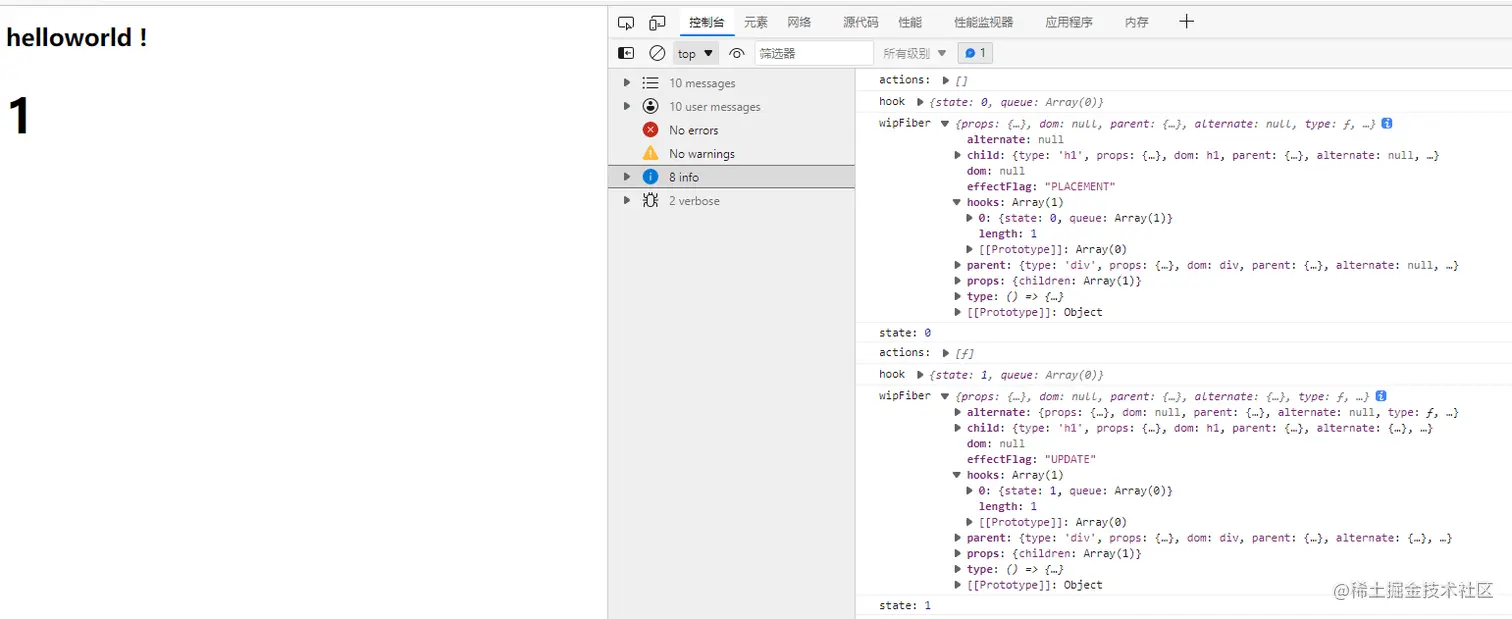Screen dimensions: 1512x619
Task: Expand hook entry 0: {state: 1, queue: Array(0)}
Action: (x=970, y=491)
